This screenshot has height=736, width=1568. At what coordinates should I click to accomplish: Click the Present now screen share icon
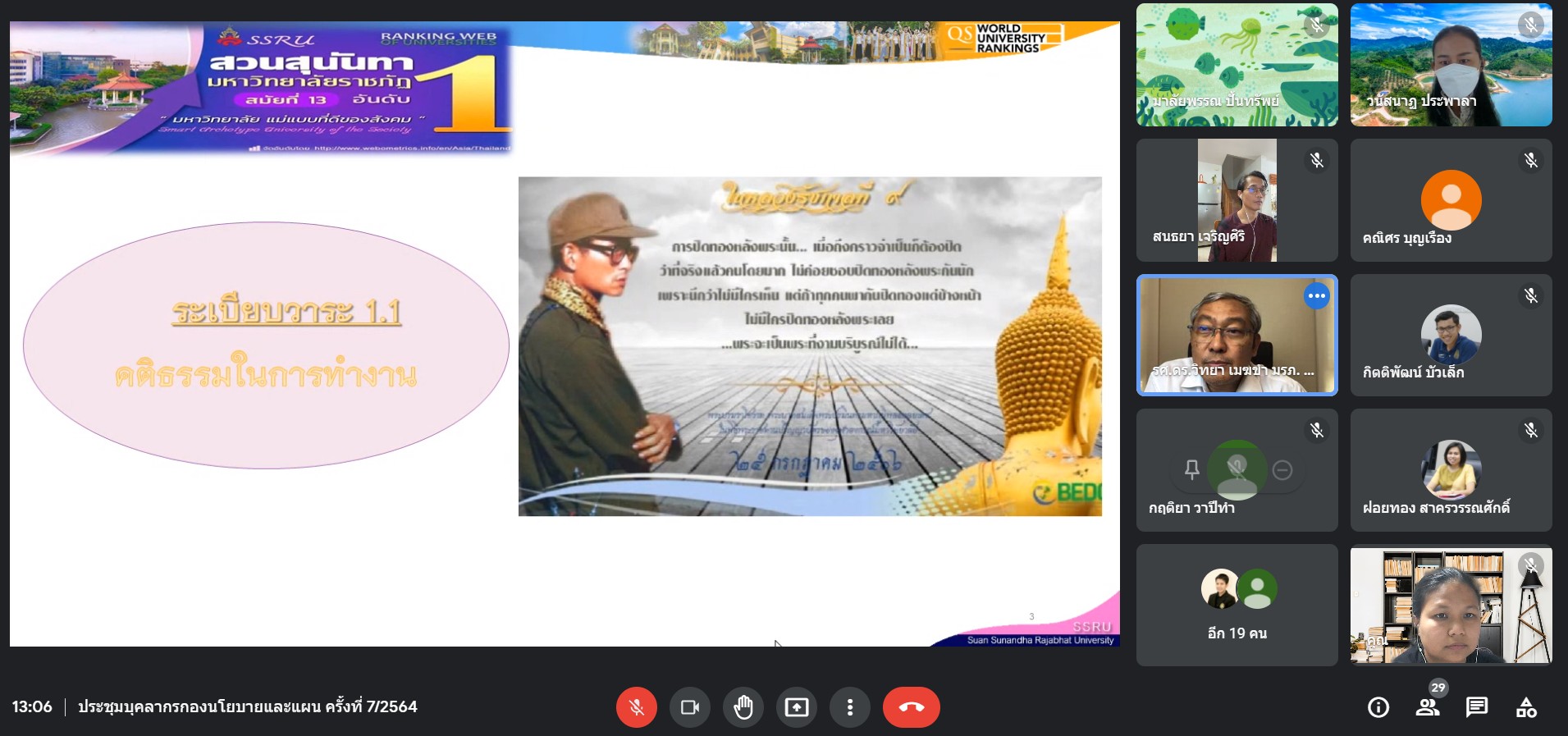click(797, 707)
